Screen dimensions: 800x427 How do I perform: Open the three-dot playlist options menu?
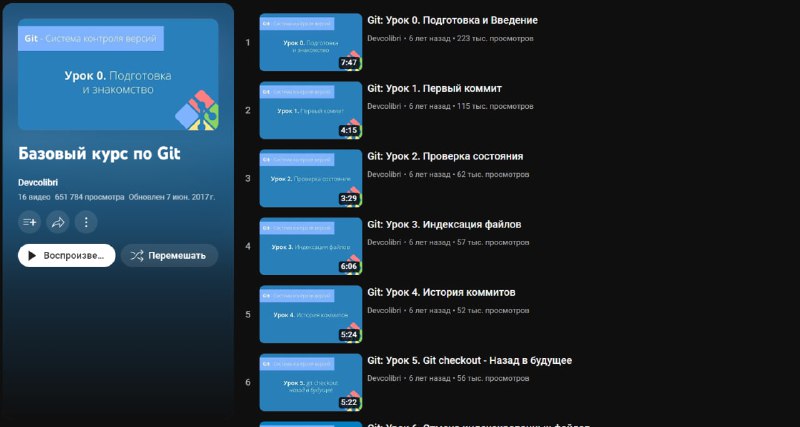point(86,222)
